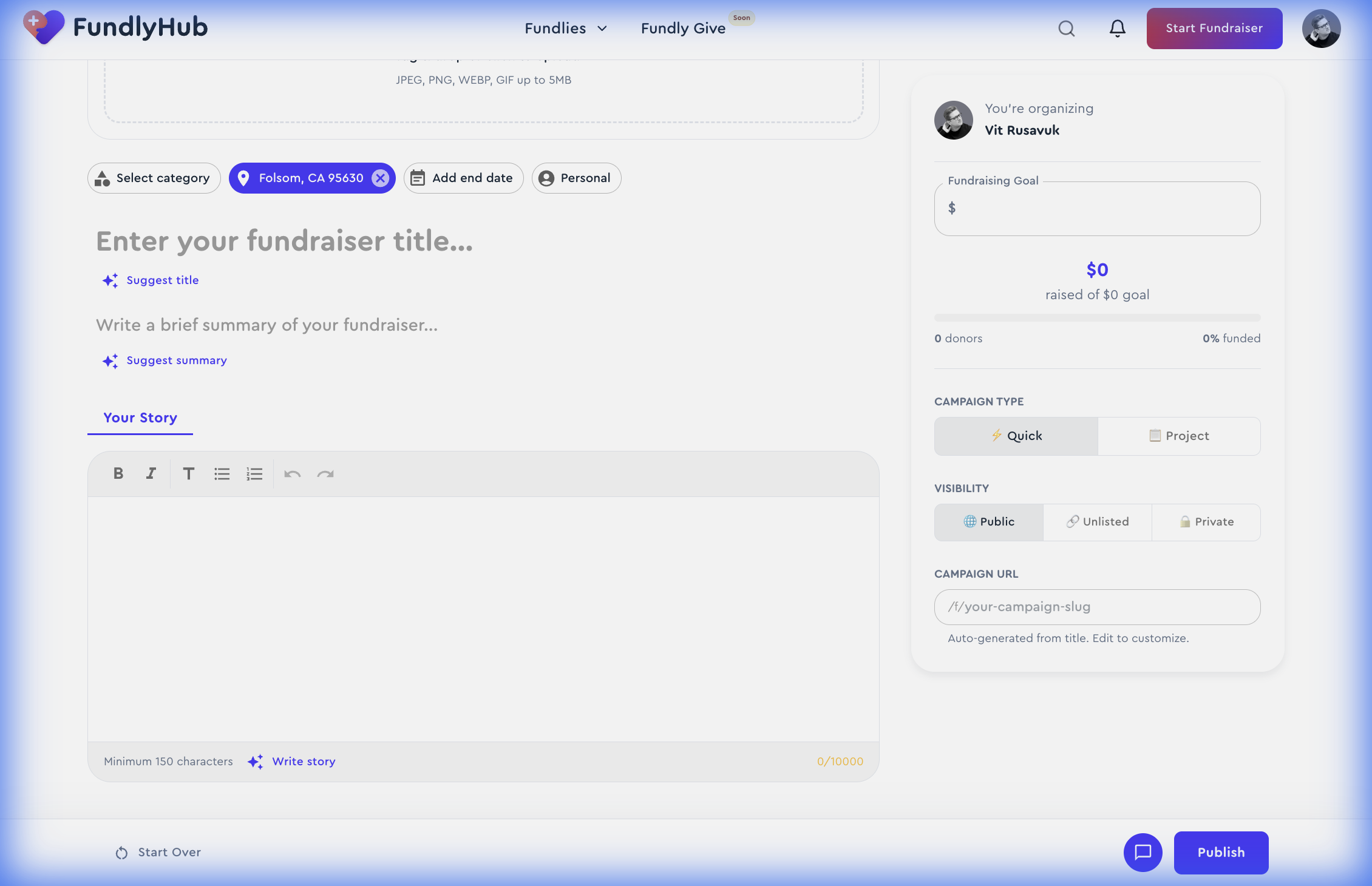This screenshot has height=886, width=1372.
Task: Open search via the magnifier icon
Action: point(1066,28)
